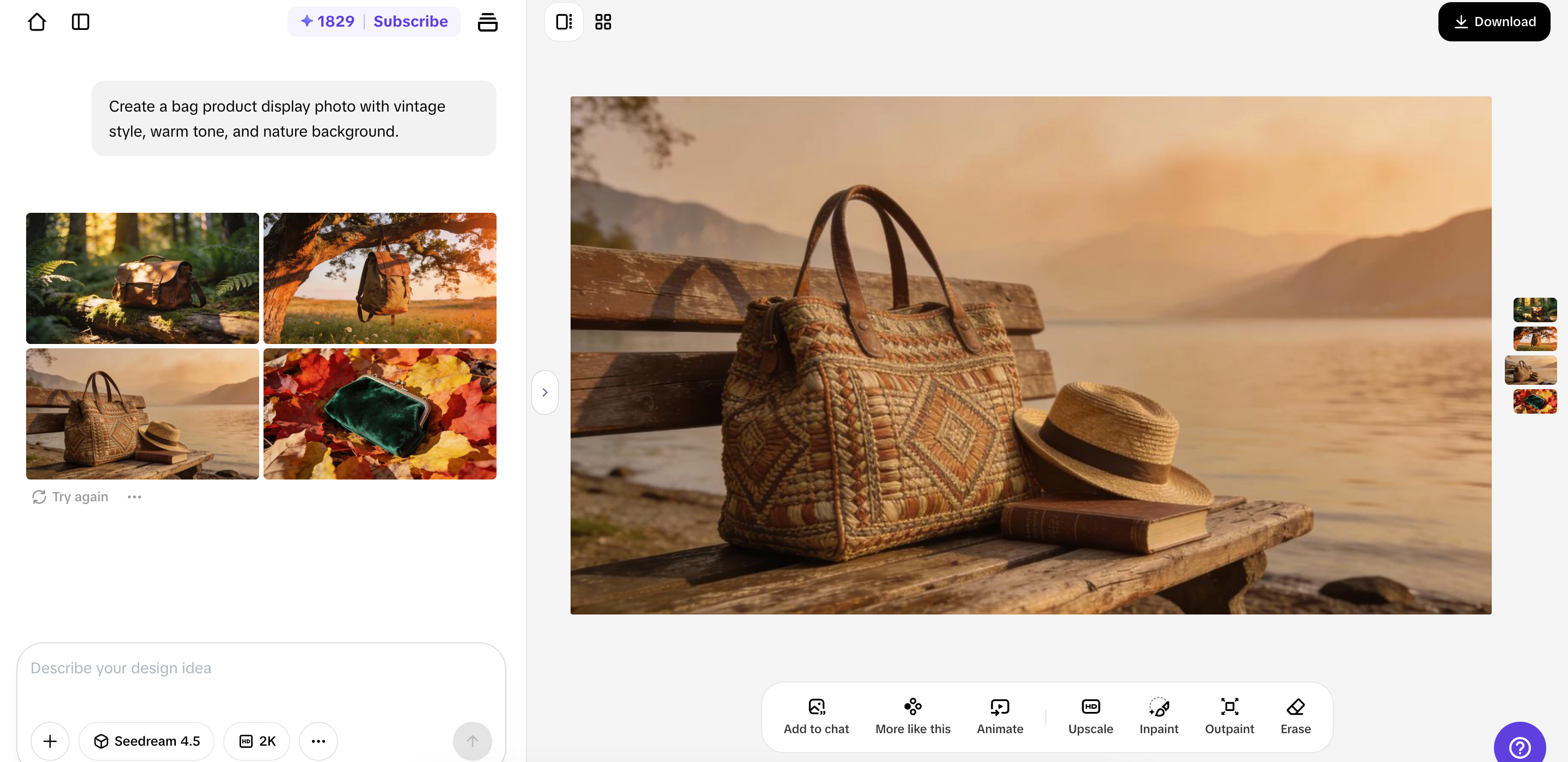Screen dimensions: 1568x762
Task: Toggle the left sidebar panel icon
Action: (81, 22)
